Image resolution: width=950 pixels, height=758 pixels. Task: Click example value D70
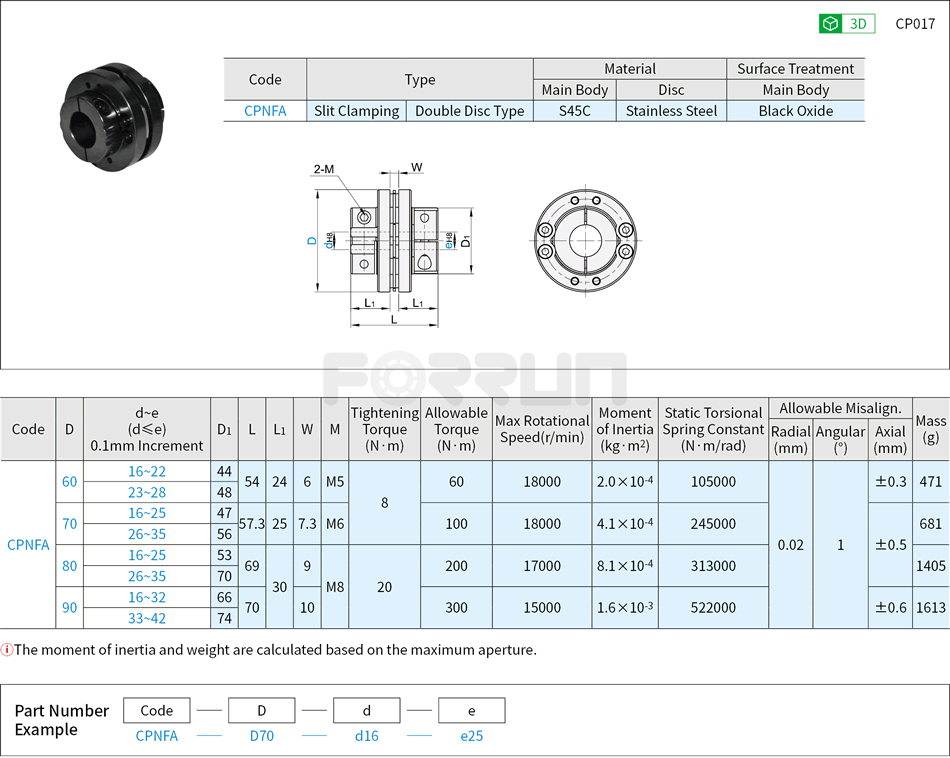(x=262, y=736)
